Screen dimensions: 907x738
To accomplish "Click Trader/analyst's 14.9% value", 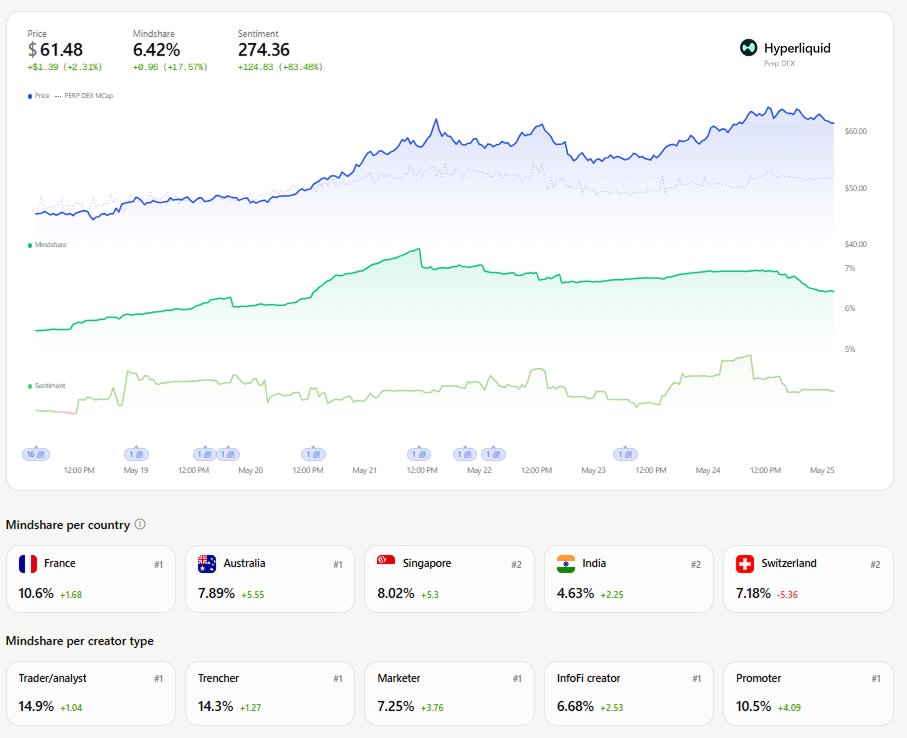I will click(x=36, y=706).
